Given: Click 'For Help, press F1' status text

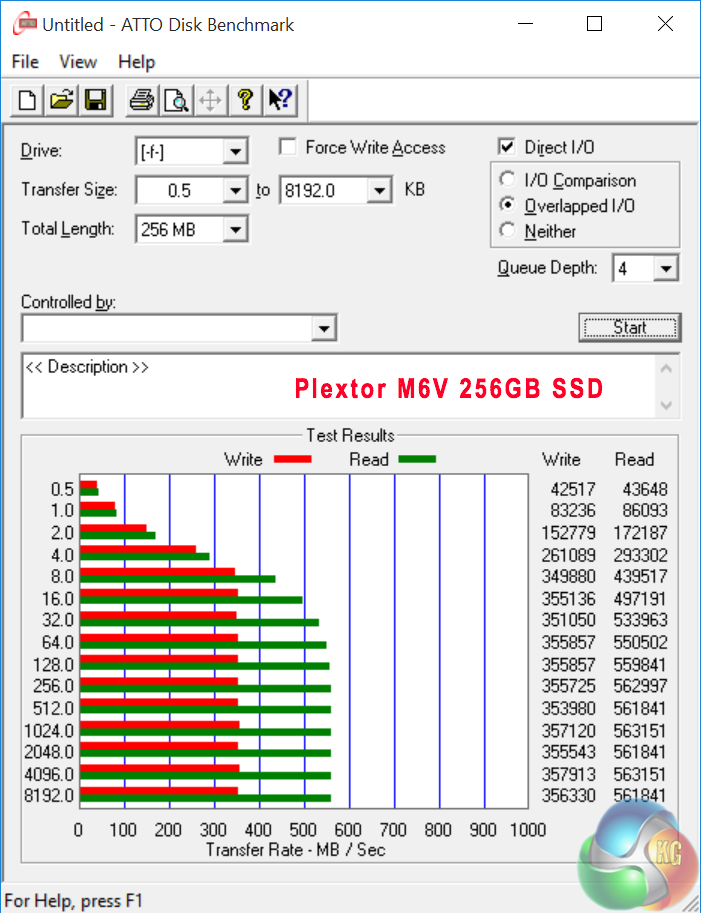Looking at the screenshot, I should pos(73,901).
